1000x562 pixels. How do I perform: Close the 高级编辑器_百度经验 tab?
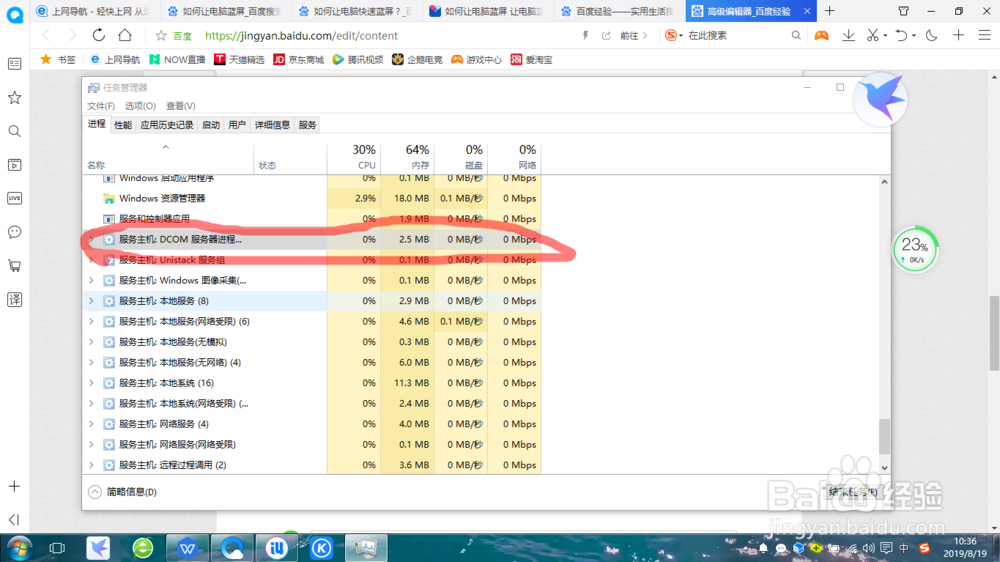[x=807, y=11]
